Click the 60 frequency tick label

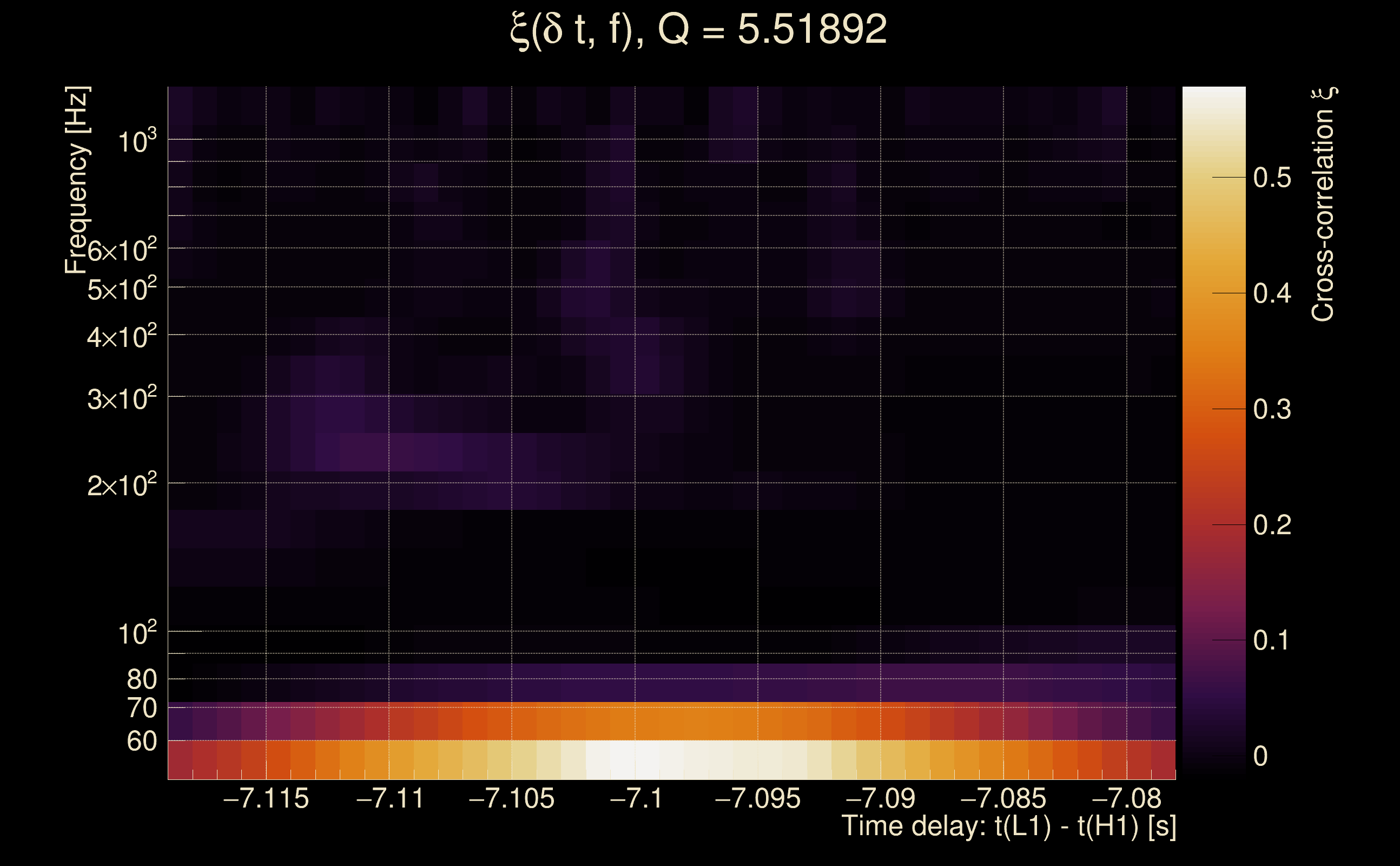click(x=141, y=741)
